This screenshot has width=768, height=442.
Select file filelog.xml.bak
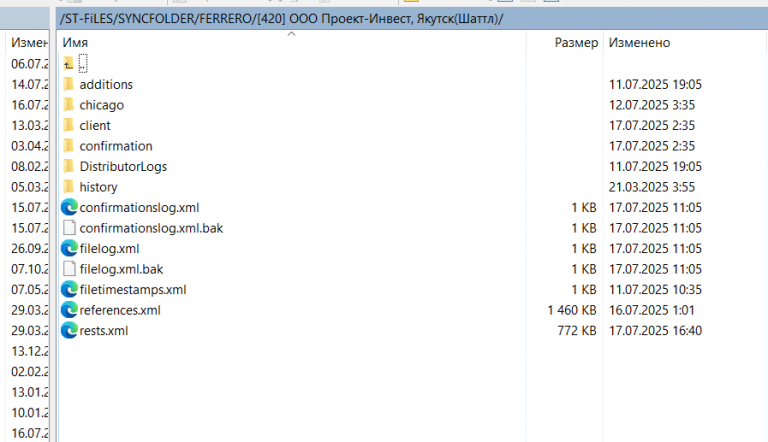121,270
